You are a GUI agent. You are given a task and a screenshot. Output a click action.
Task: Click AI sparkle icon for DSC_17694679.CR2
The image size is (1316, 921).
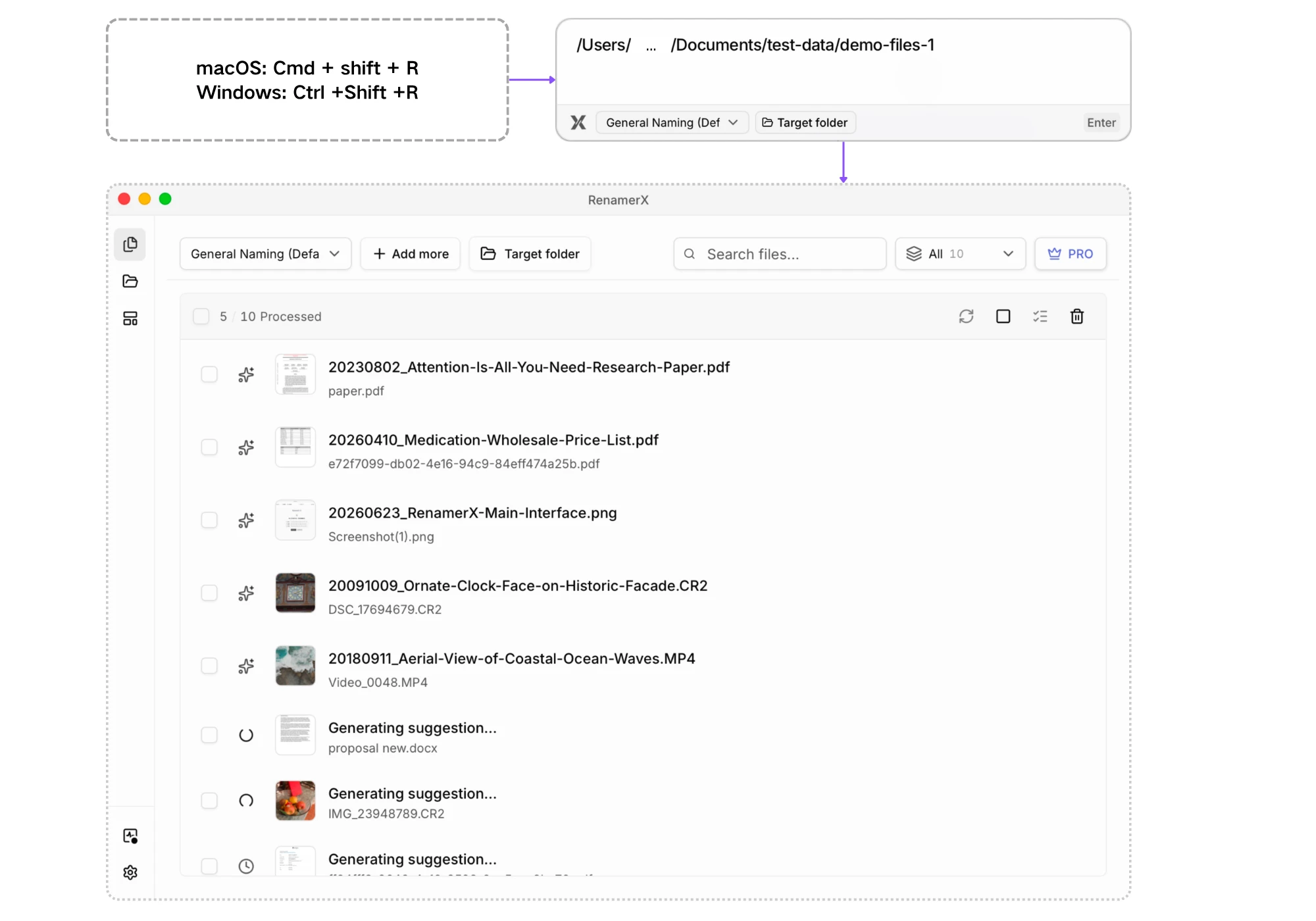246,593
